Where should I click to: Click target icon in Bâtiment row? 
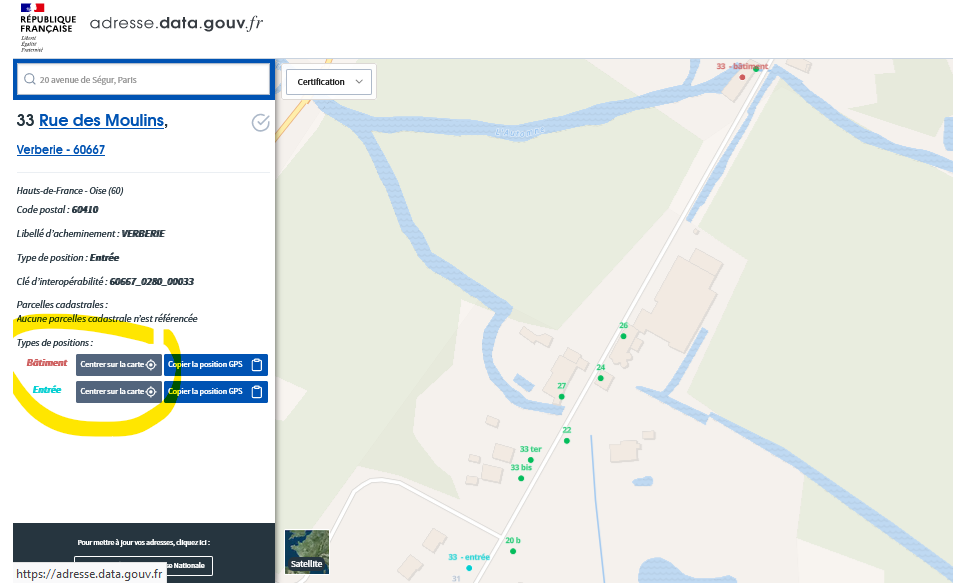pyautogui.click(x=151, y=365)
